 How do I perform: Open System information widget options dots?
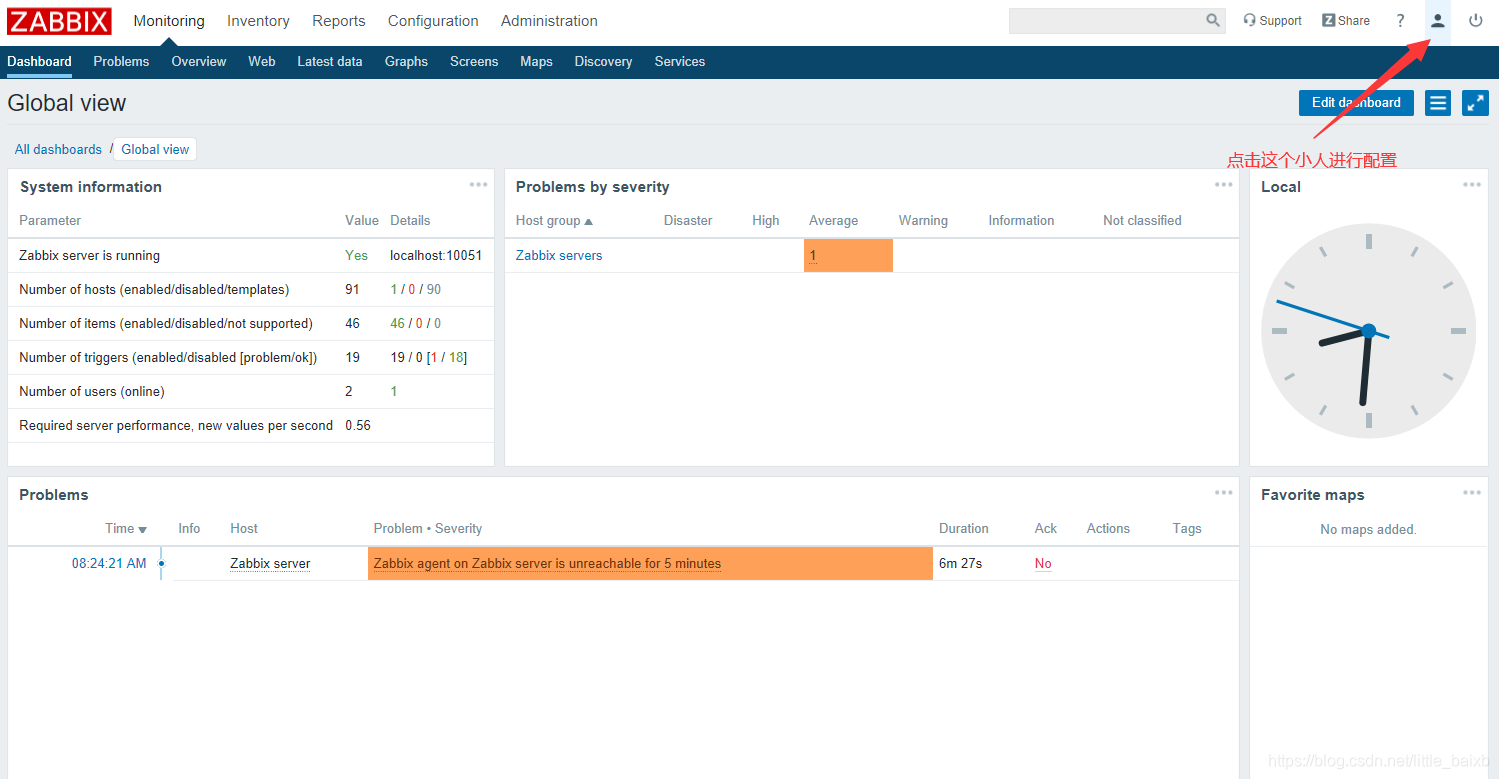[479, 185]
